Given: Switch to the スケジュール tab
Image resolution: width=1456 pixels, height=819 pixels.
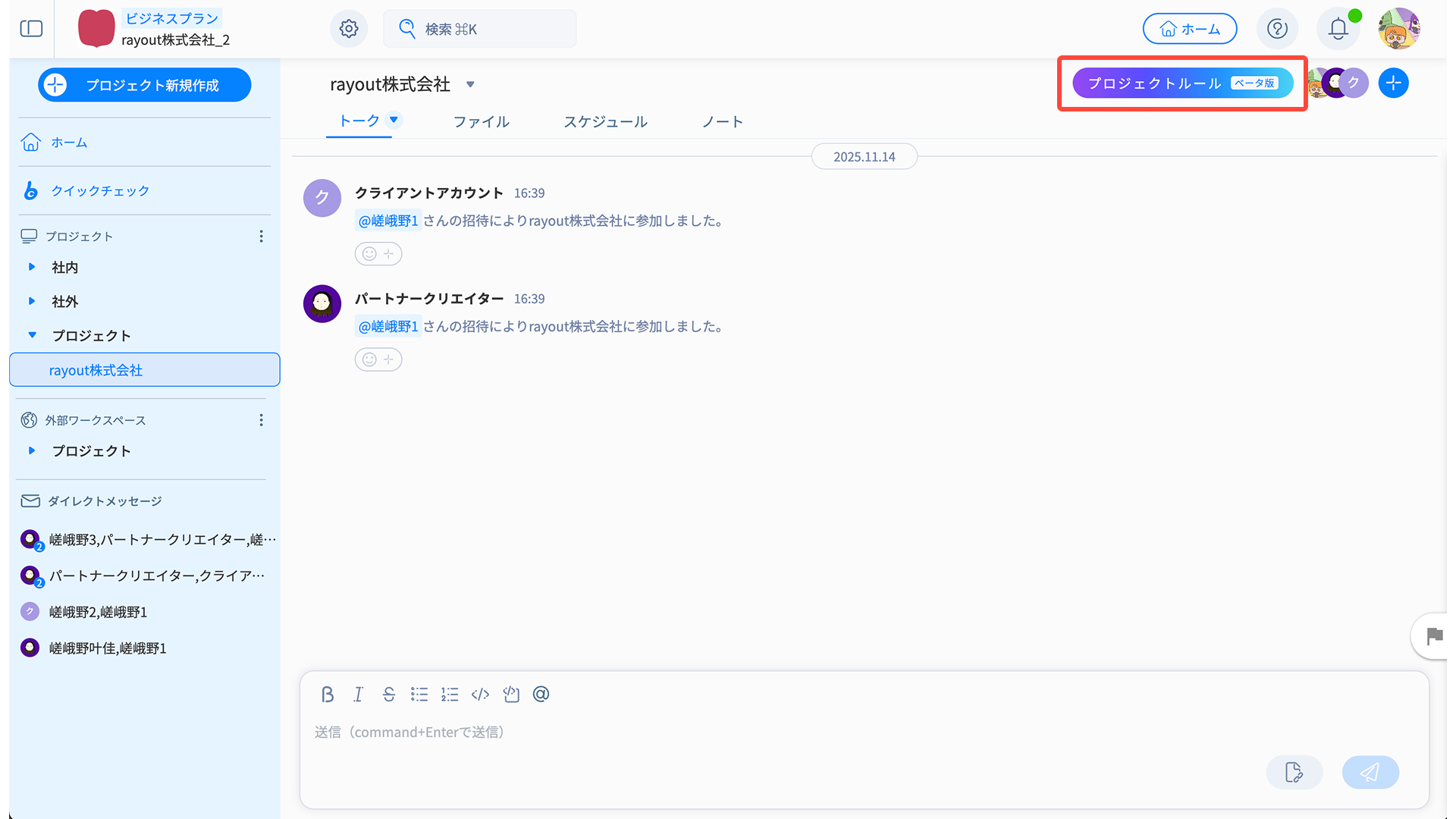Looking at the screenshot, I should 605,121.
